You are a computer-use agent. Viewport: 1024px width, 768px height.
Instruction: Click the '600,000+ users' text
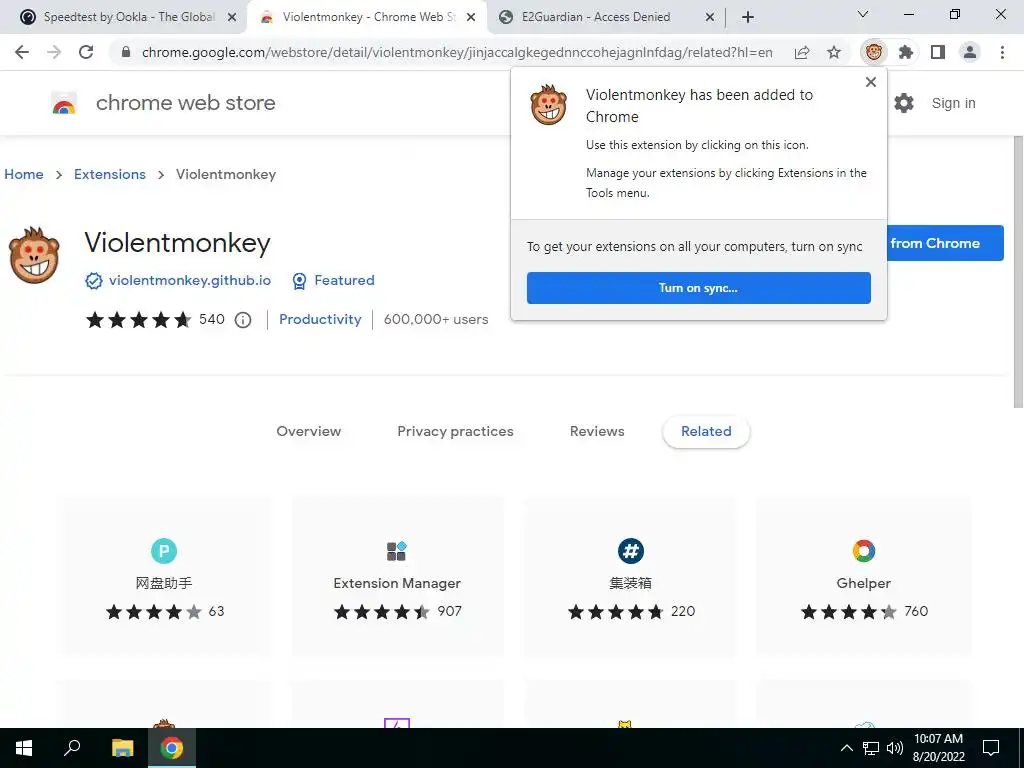(x=436, y=319)
